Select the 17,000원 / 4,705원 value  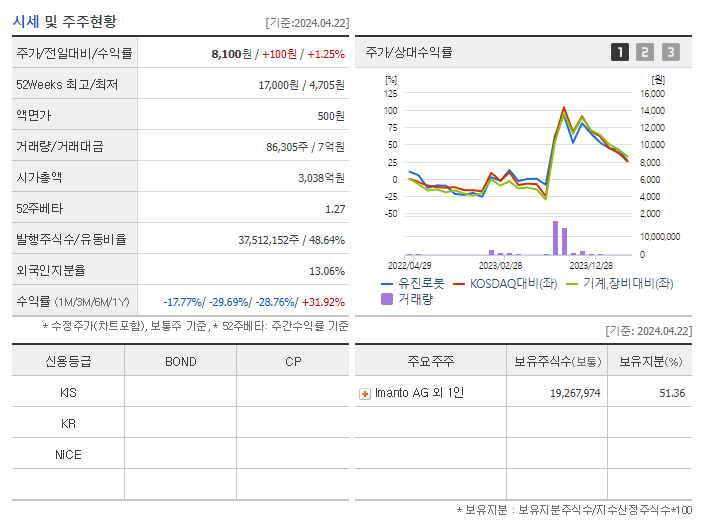point(301,85)
